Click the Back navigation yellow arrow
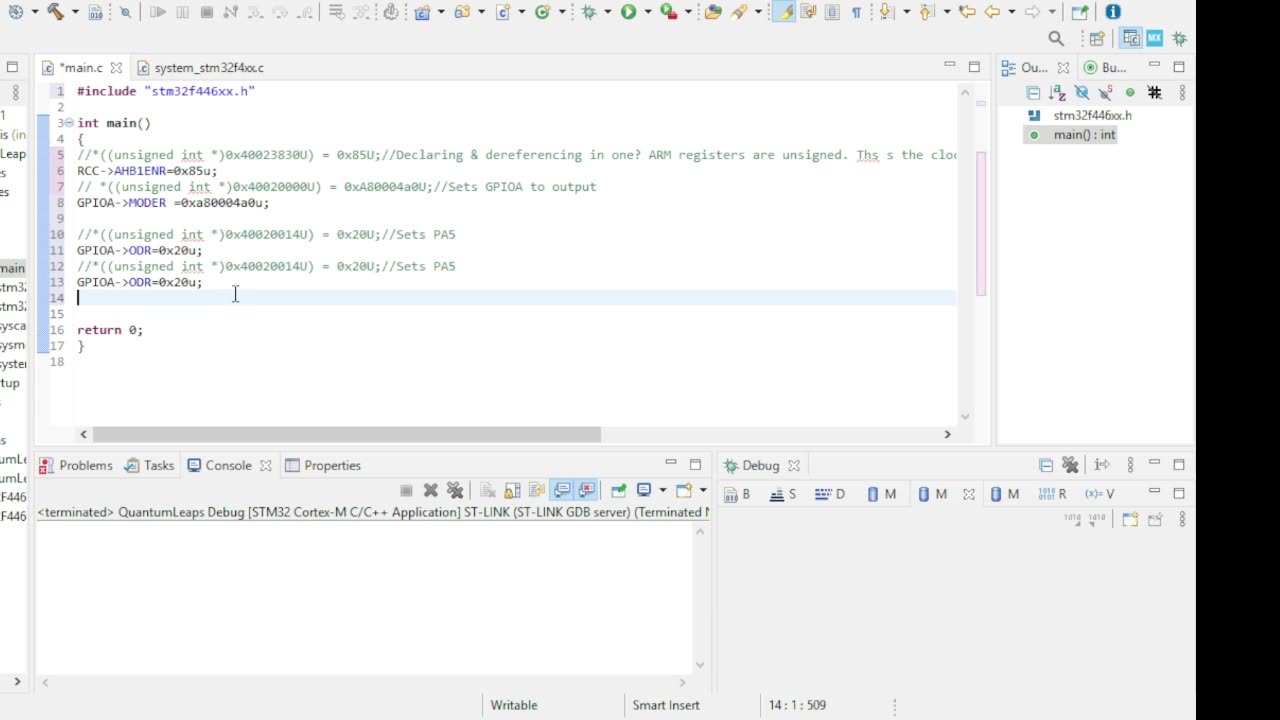This screenshot has height=720, width=1280. point(992,12)
